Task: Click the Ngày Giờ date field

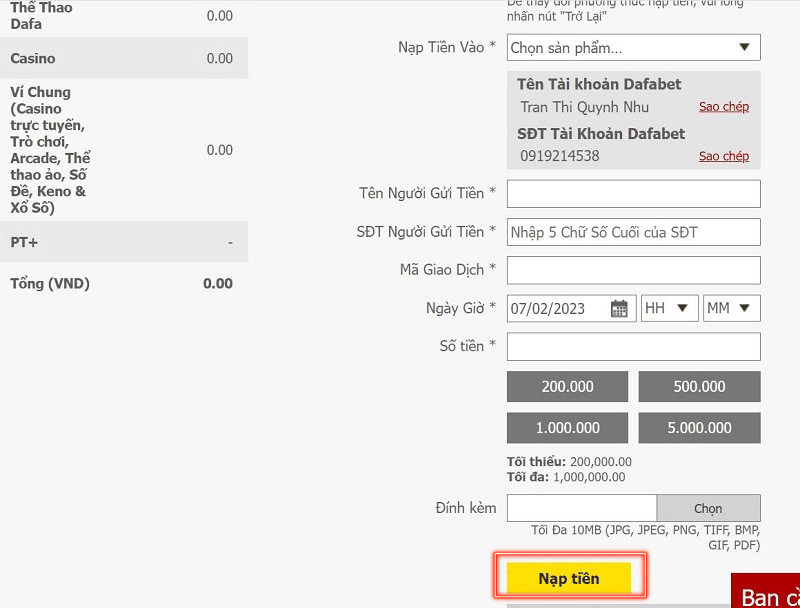Action: pyautogui.click(x=571, y=308)
